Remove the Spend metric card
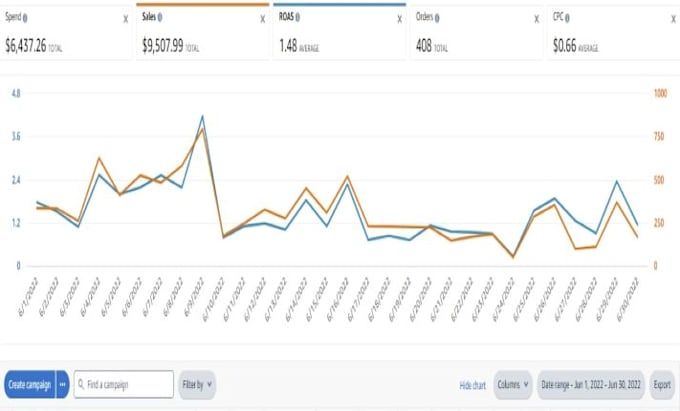Image resolution: width=680 pixels, height=411 pixels. coord(126,19)
